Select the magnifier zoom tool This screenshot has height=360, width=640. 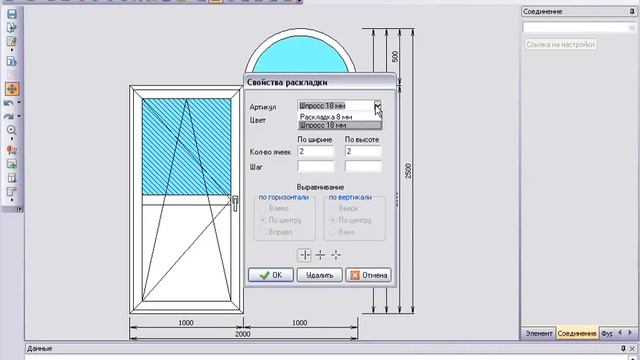[x=11, y=130]
